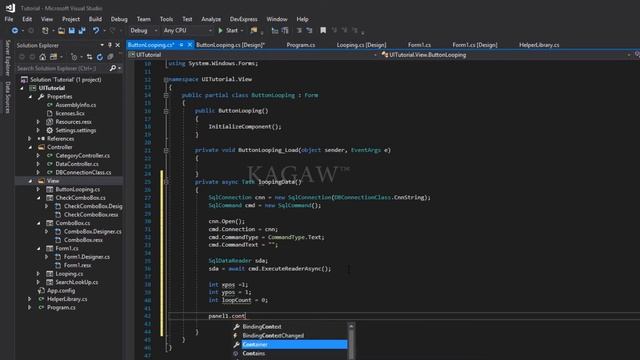Screen dimensions: 640x360
Task: Open the Server Explorer side tab
Action: click(x=7, y=58)
